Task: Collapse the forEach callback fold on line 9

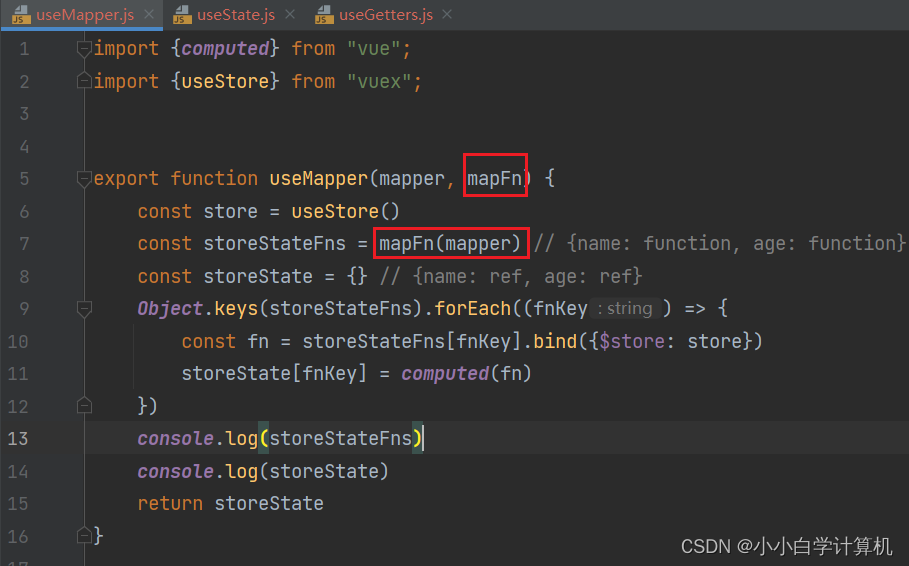Action: (x=84, y=309)
